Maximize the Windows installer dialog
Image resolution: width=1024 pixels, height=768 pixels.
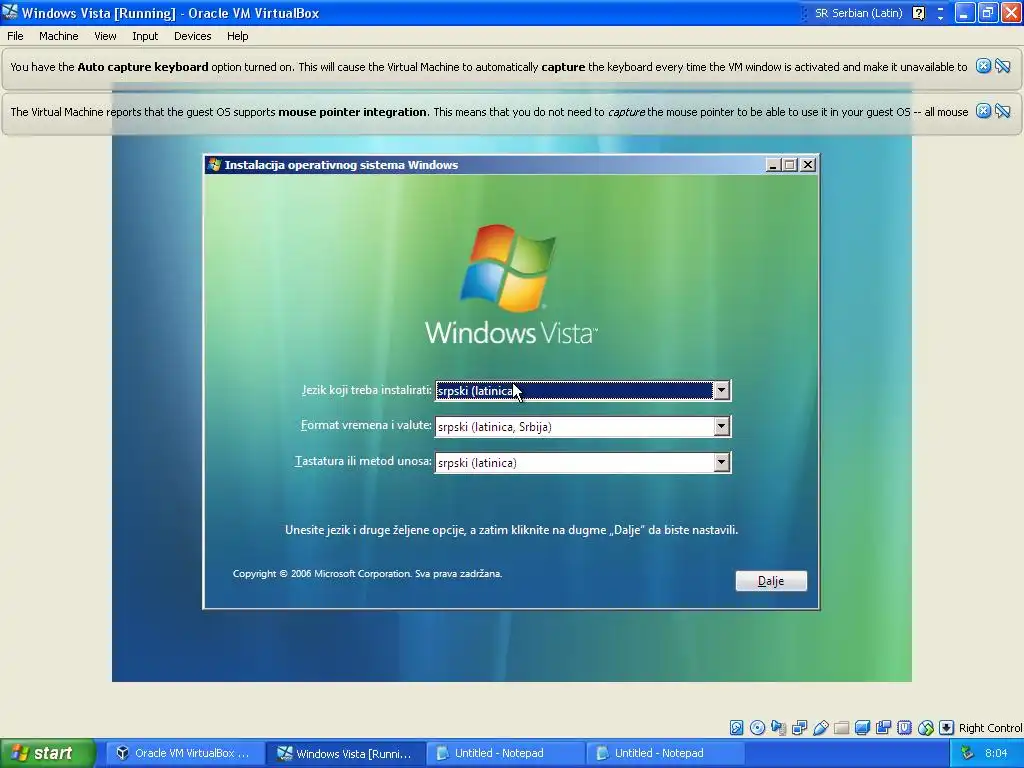pyautogui.click(x=790, y=165)
